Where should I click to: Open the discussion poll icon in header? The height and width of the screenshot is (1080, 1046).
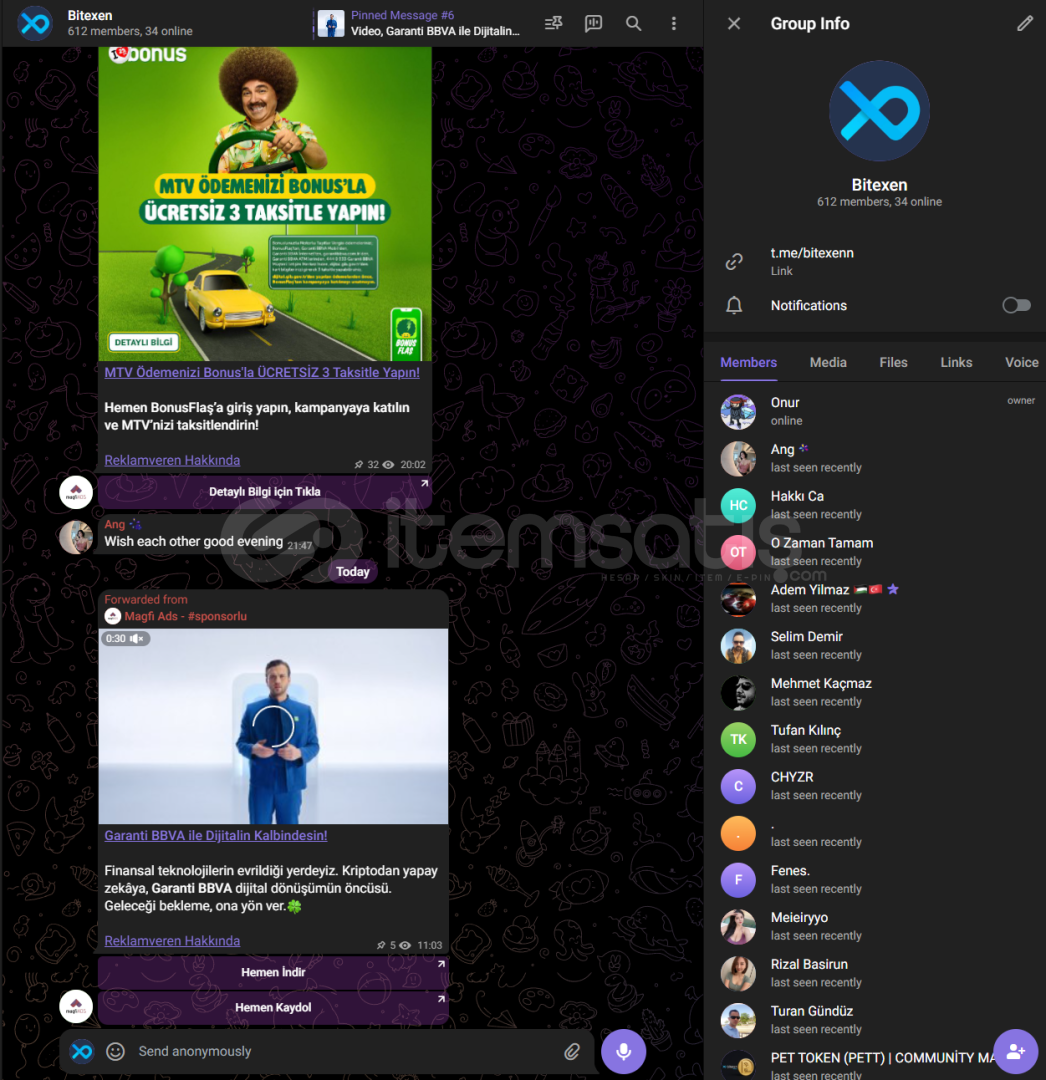pos(593,23)
